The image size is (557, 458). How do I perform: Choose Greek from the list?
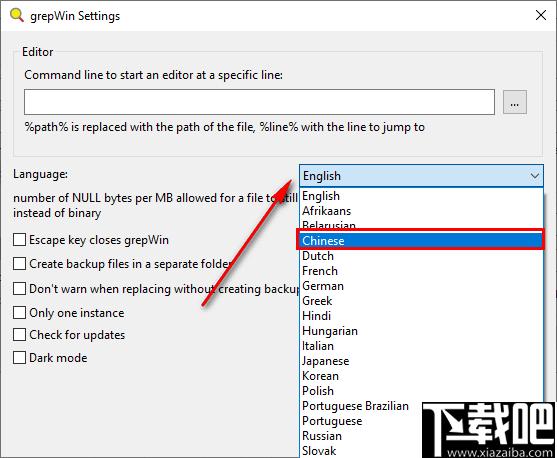pyautogui.click(x=421, y=301)
